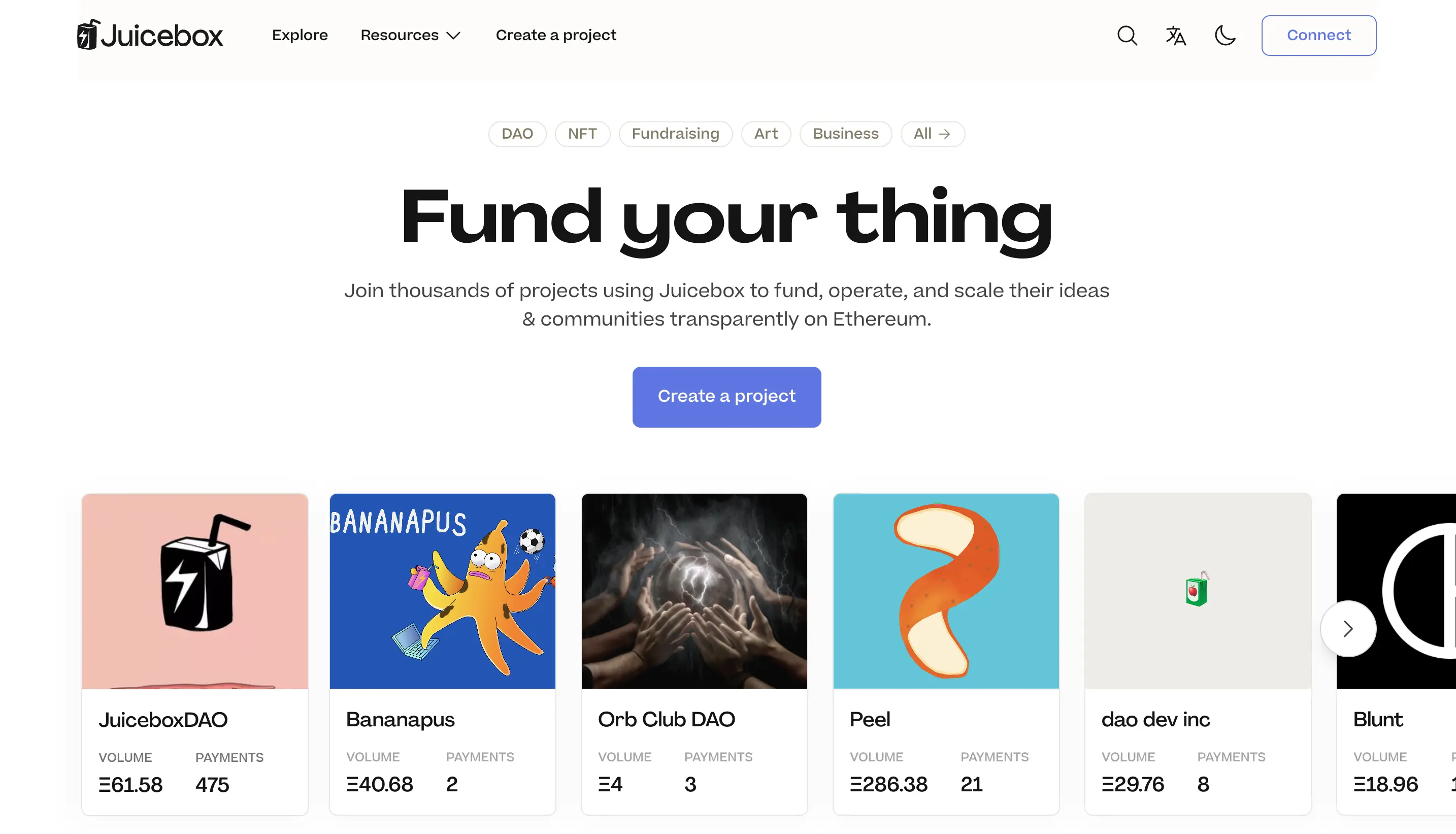Screen dimensions: 1456x834
Task: Expand the Resources dropdown menu
Action: pyautogui.click(x=410, y=35)
